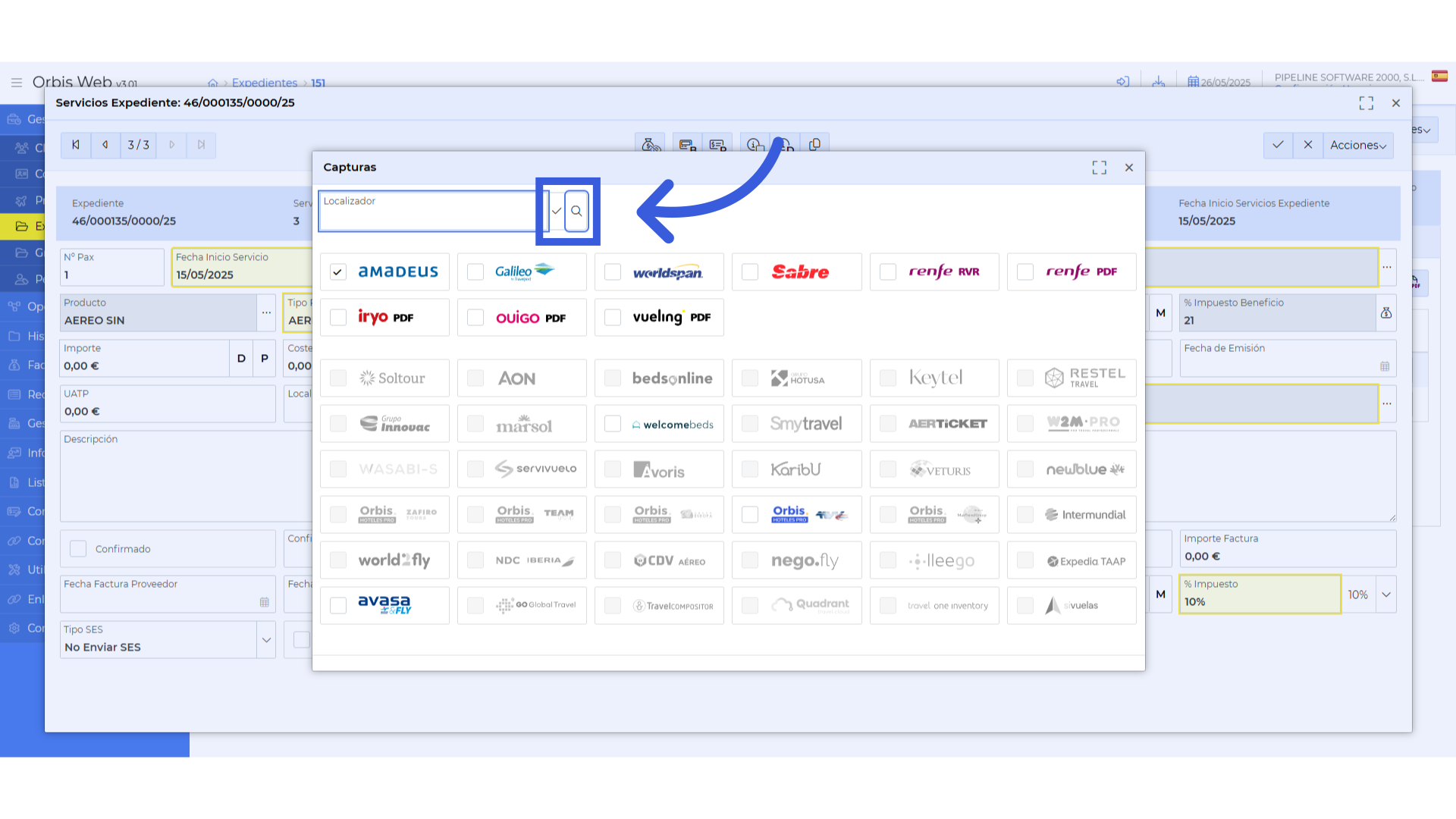
Task: Check the Ouigo PDF checkbox
Action: (475, 317)
